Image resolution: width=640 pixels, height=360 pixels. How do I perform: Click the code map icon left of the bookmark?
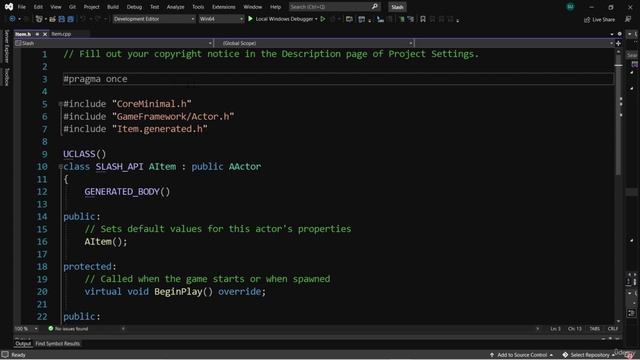[x=411, y=19]
